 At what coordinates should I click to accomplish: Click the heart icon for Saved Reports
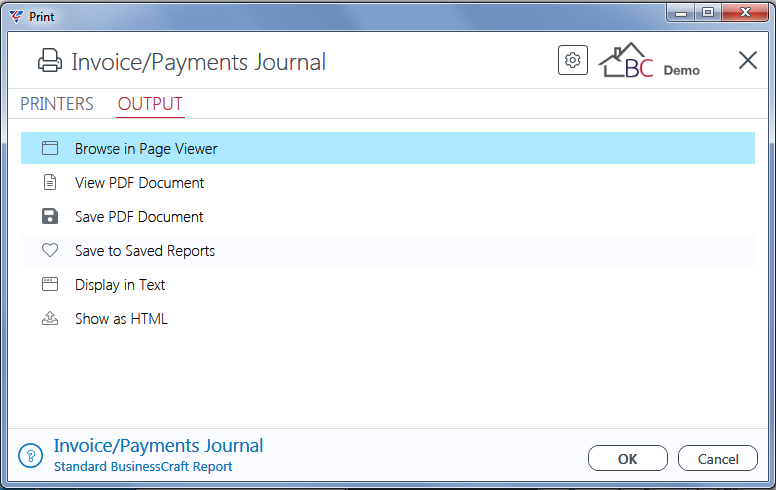[50, 250]
